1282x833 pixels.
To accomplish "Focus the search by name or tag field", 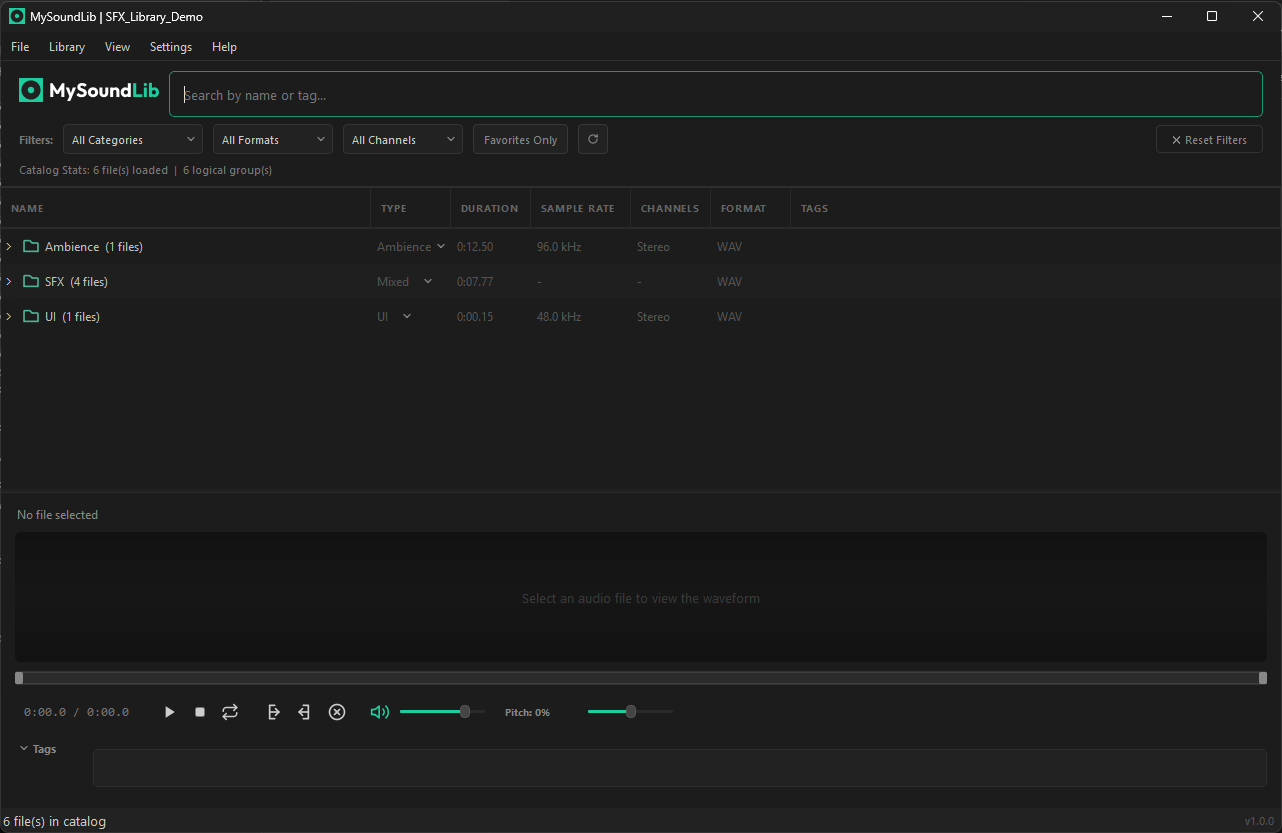I will [x=716, y=95].
